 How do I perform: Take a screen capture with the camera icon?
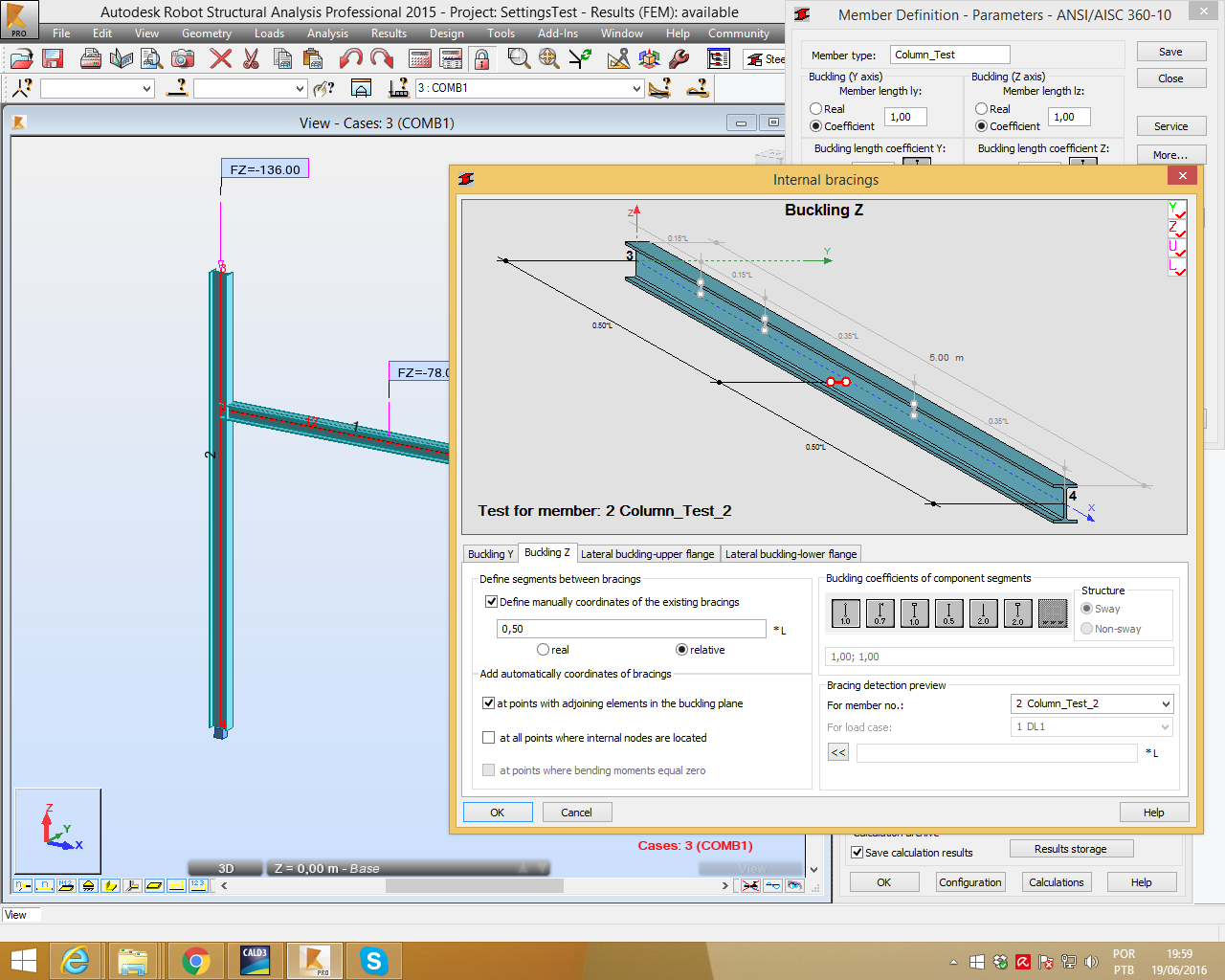[183, 59]
